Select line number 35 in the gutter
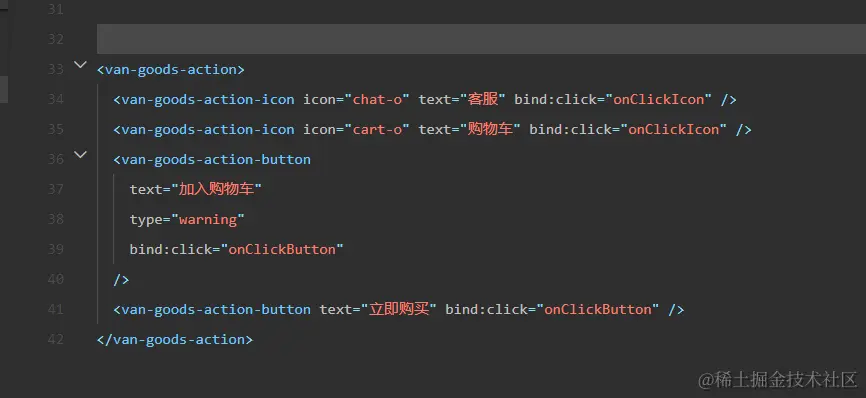 55,129
